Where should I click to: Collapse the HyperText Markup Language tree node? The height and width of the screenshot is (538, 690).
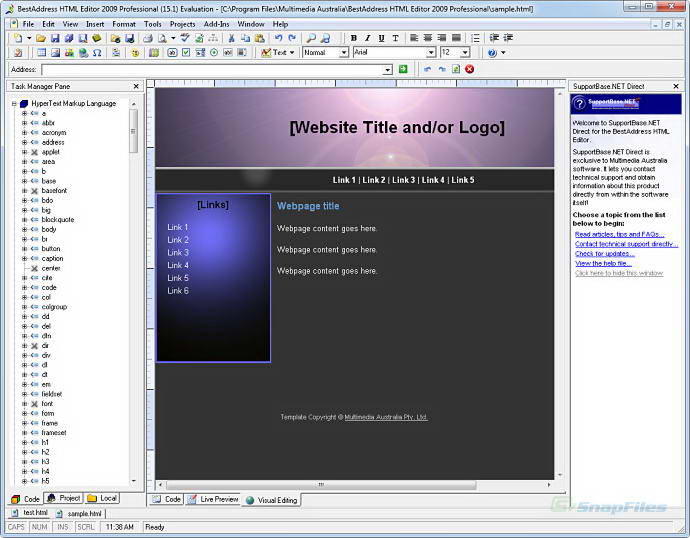coord(14,104)
